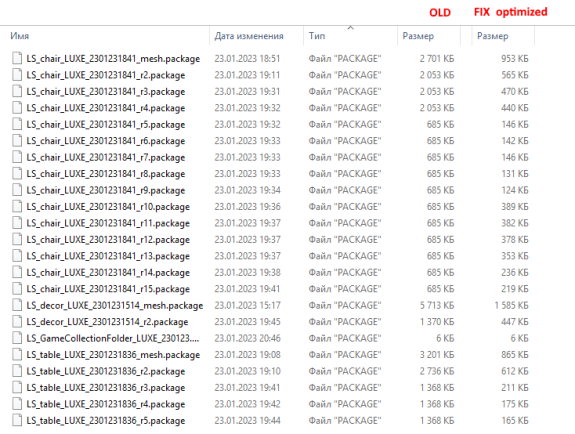
Task: Click the file icon of LS_table_LUXE_2301231836_mesh.package
Action: (x=17, y=354)
